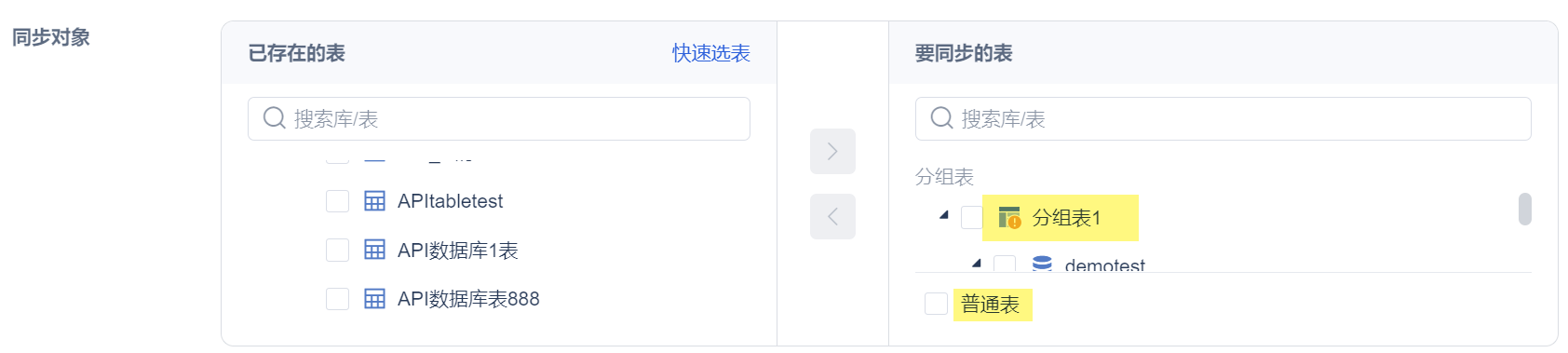Click the 要同步的表 list scrollbar thumb

tap(1525, 209)
